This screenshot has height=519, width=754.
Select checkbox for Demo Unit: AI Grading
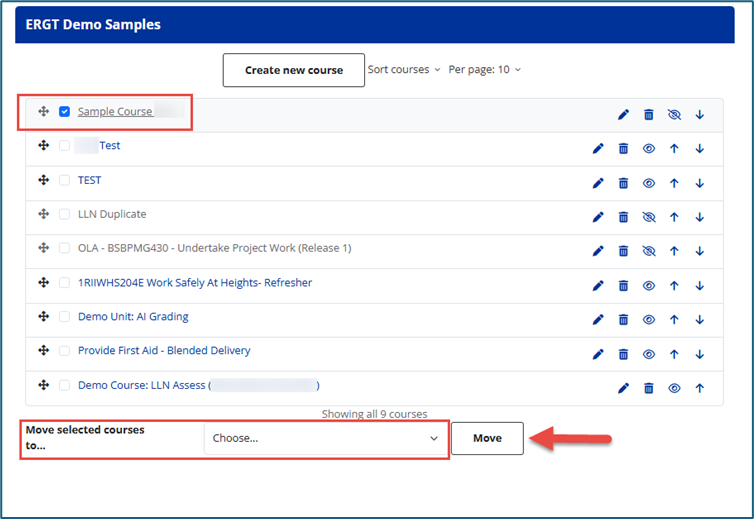coord(65,317)
